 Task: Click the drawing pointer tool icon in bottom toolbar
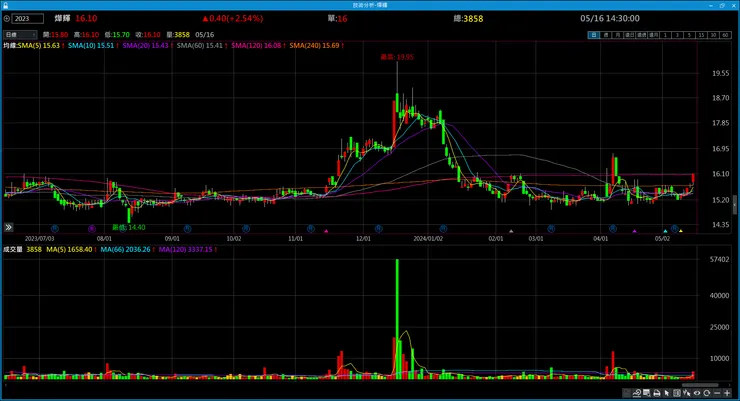pos(687,393)
